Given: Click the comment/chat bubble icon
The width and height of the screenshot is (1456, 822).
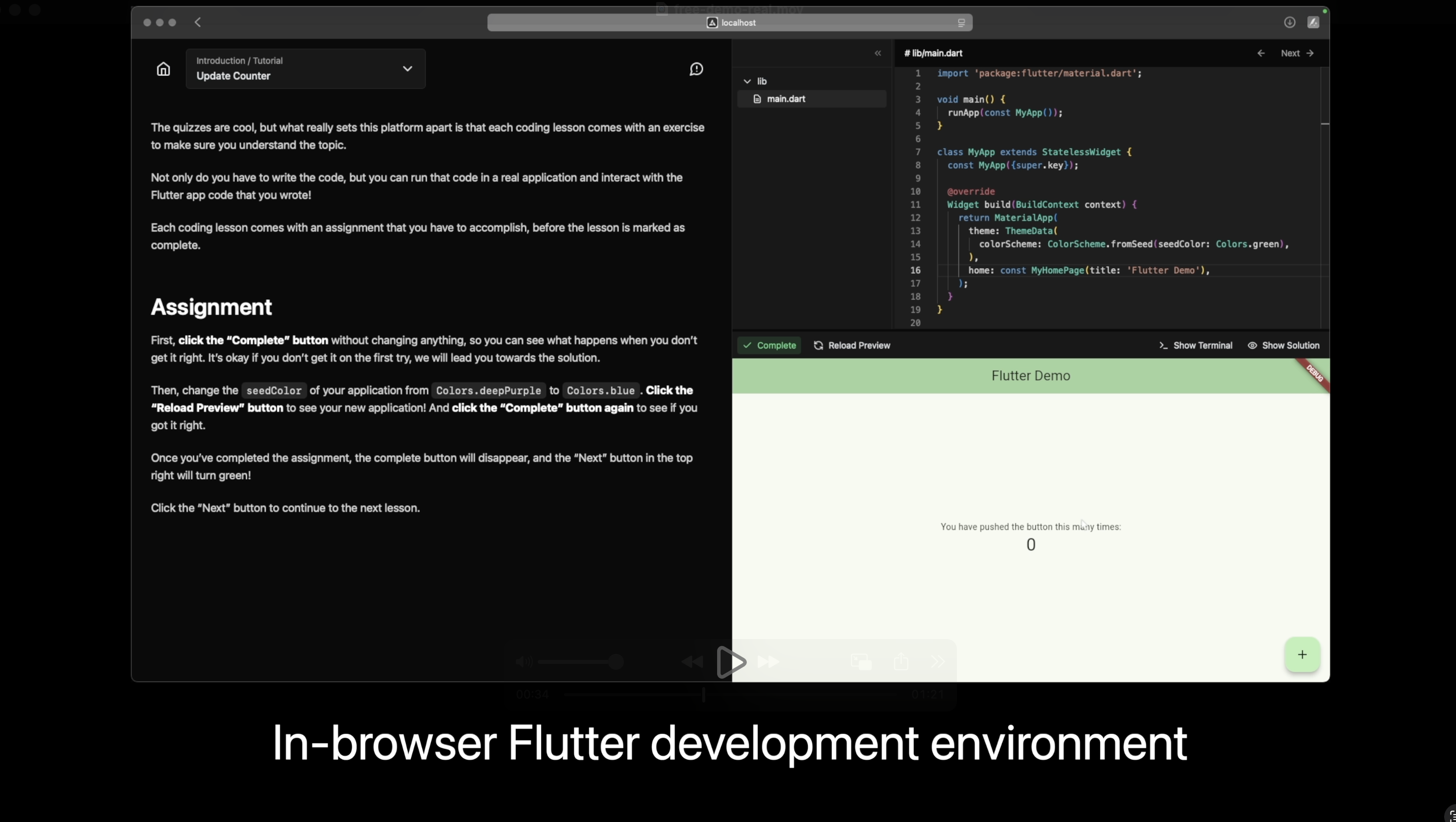Looking at the screenshot, I should point(696,69).
